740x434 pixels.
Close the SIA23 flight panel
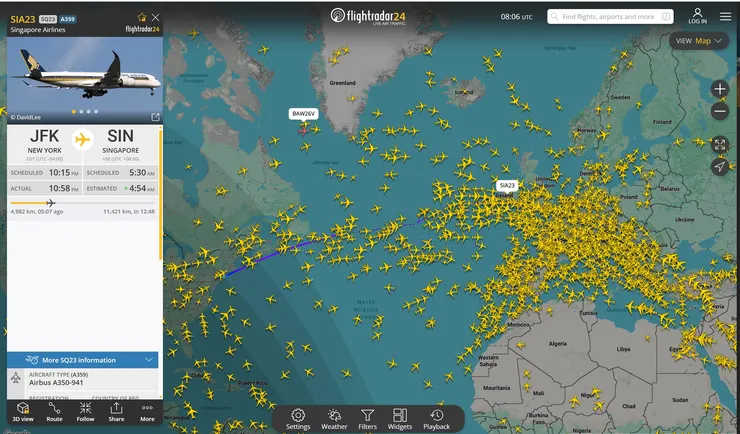click(155, 17)
